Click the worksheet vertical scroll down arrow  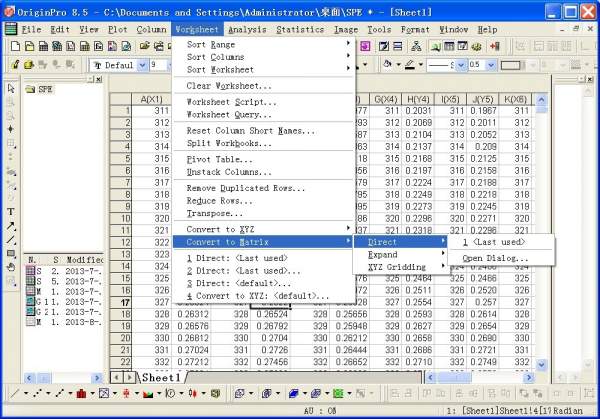541,364
